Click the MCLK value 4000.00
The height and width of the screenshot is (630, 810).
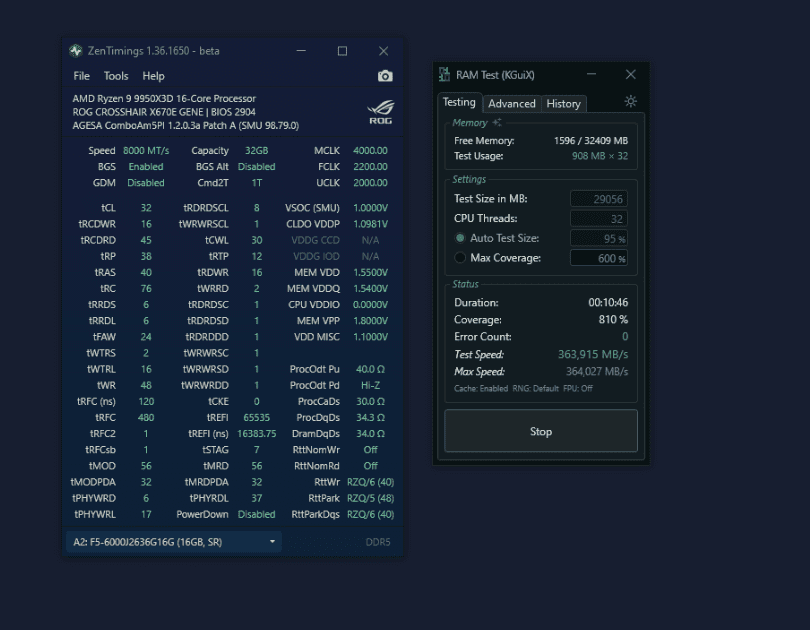pos(370,150)
